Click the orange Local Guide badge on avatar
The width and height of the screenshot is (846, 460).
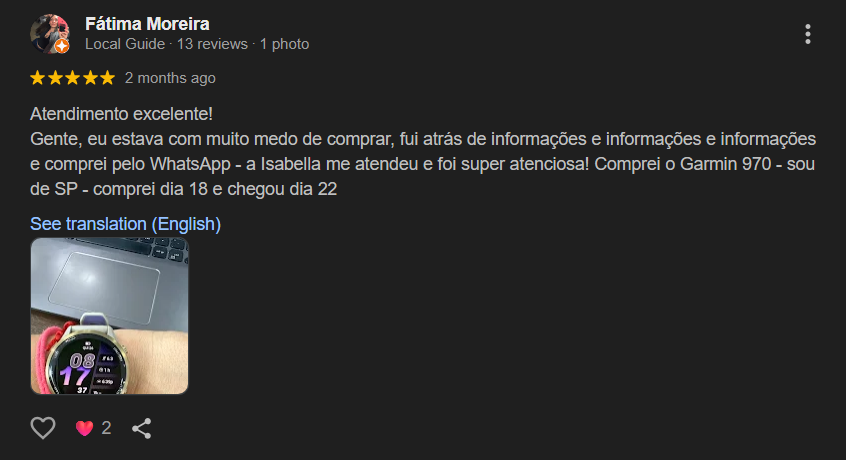pos(62,46)
